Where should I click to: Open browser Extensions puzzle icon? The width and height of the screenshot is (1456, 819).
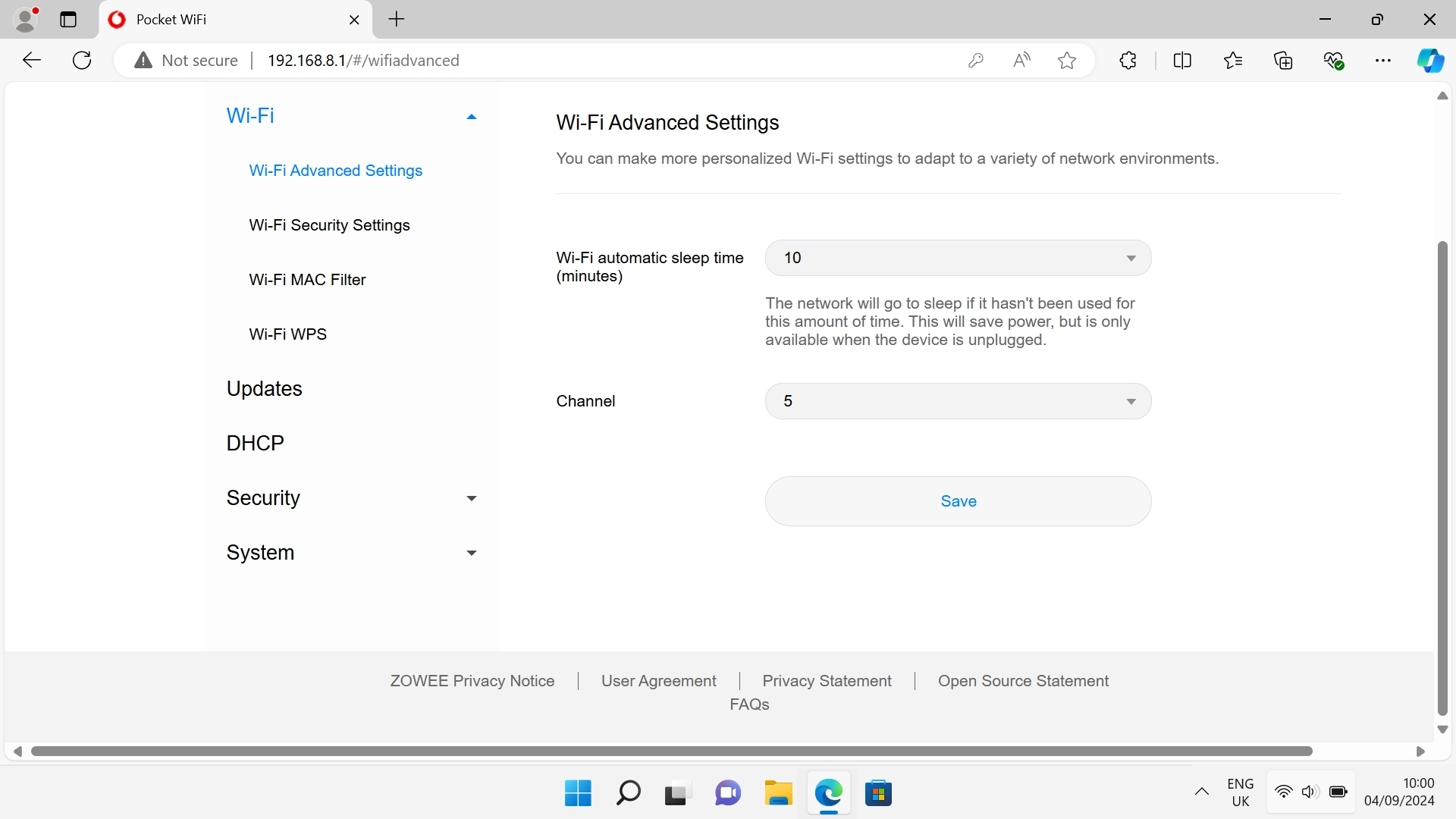point(1128,61)
